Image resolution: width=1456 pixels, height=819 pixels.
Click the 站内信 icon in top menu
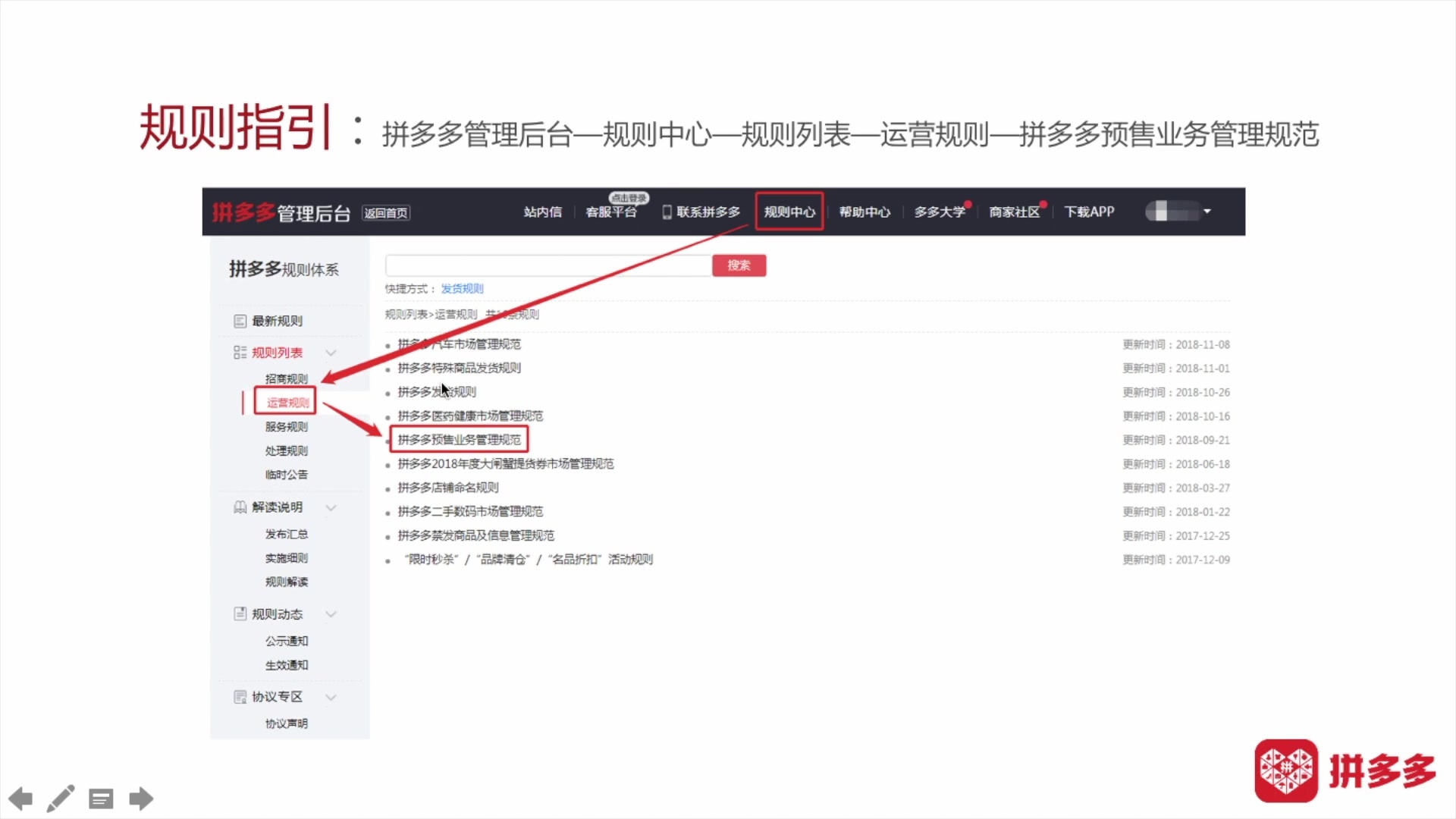(x=542, y=211)
